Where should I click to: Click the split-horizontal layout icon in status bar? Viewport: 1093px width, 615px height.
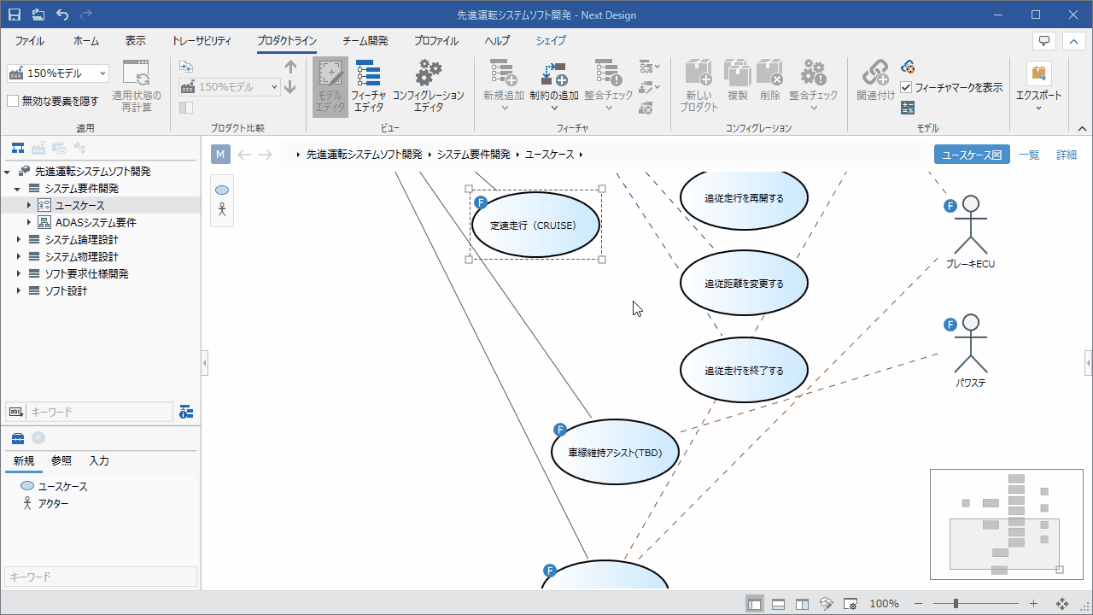[778, 604]
